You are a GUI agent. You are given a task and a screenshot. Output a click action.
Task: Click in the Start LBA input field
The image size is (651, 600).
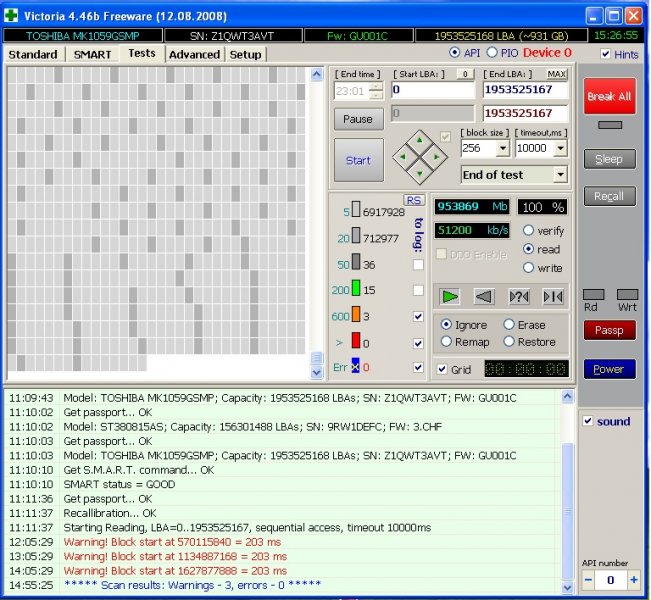(432, 90)
